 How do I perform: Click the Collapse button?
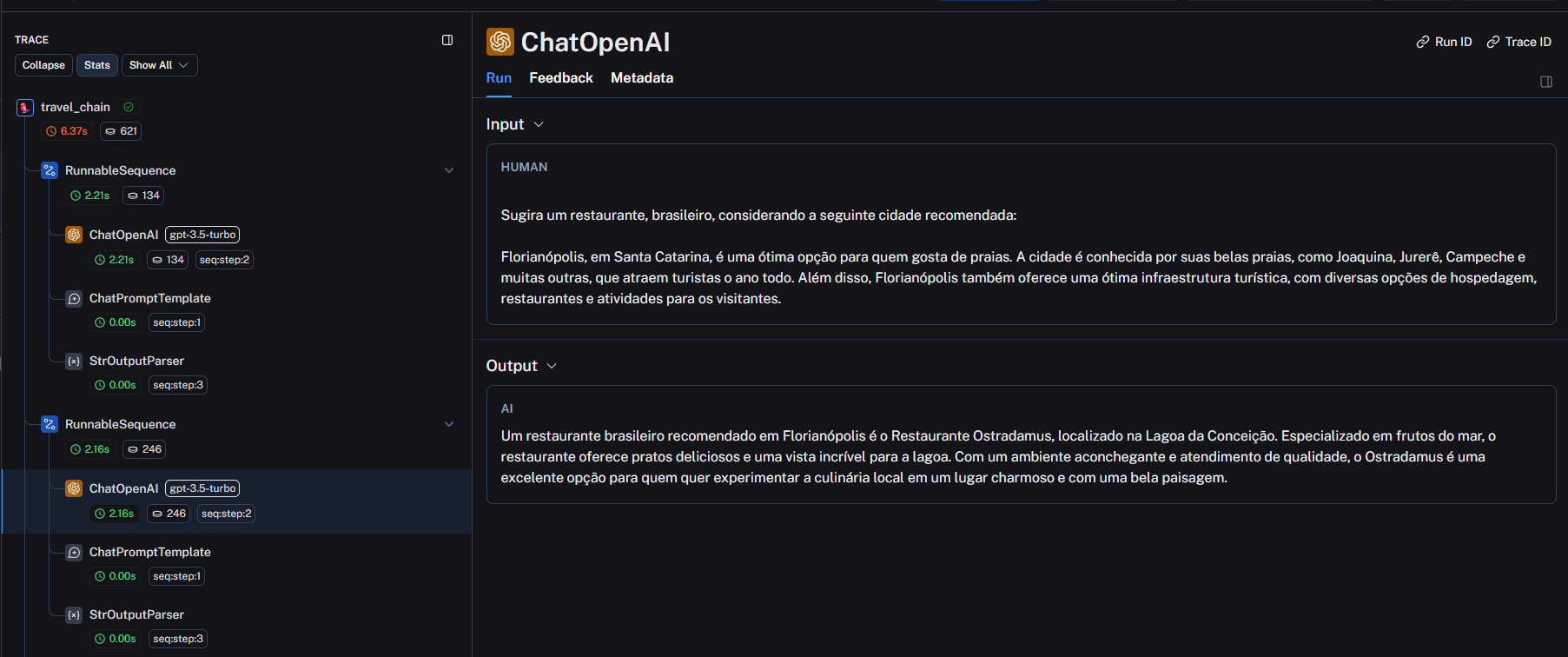[x=43, y=65]
